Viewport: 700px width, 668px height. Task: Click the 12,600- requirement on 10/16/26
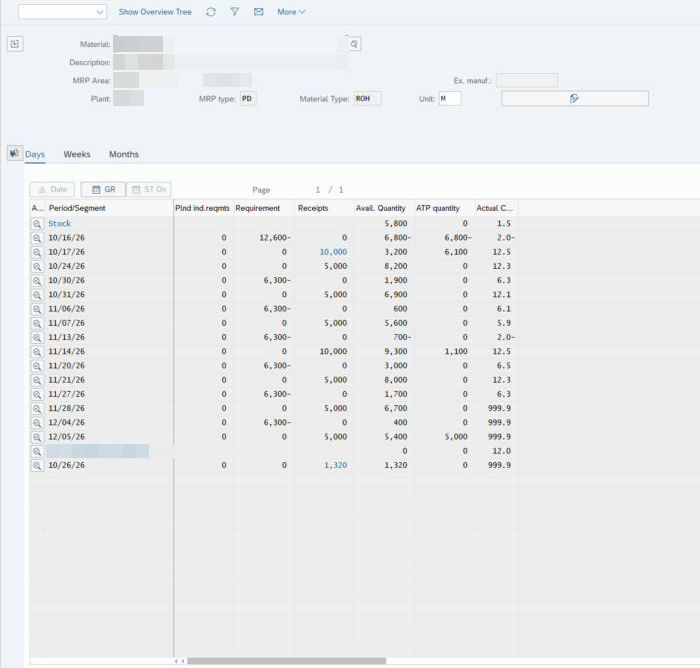tap(275, 238)
